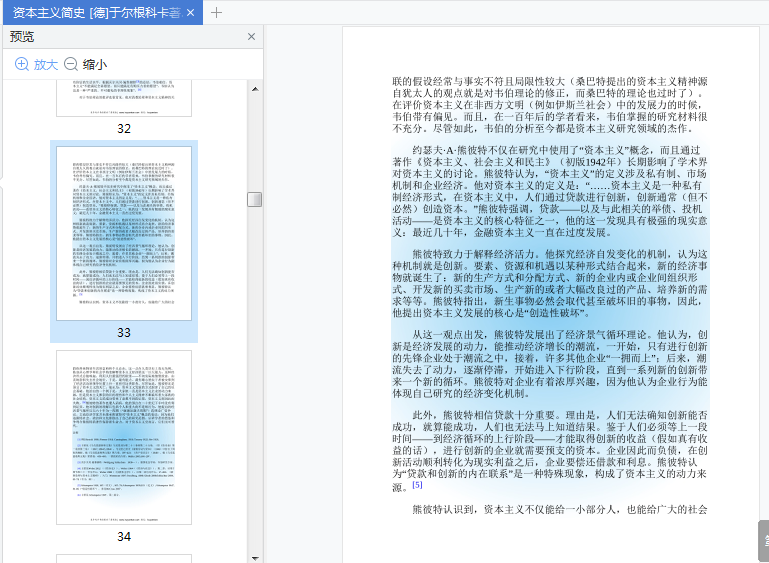Select the page 33 thumbnail
The width and height of the screenshot is (769, 563).
tap(124, 233)
